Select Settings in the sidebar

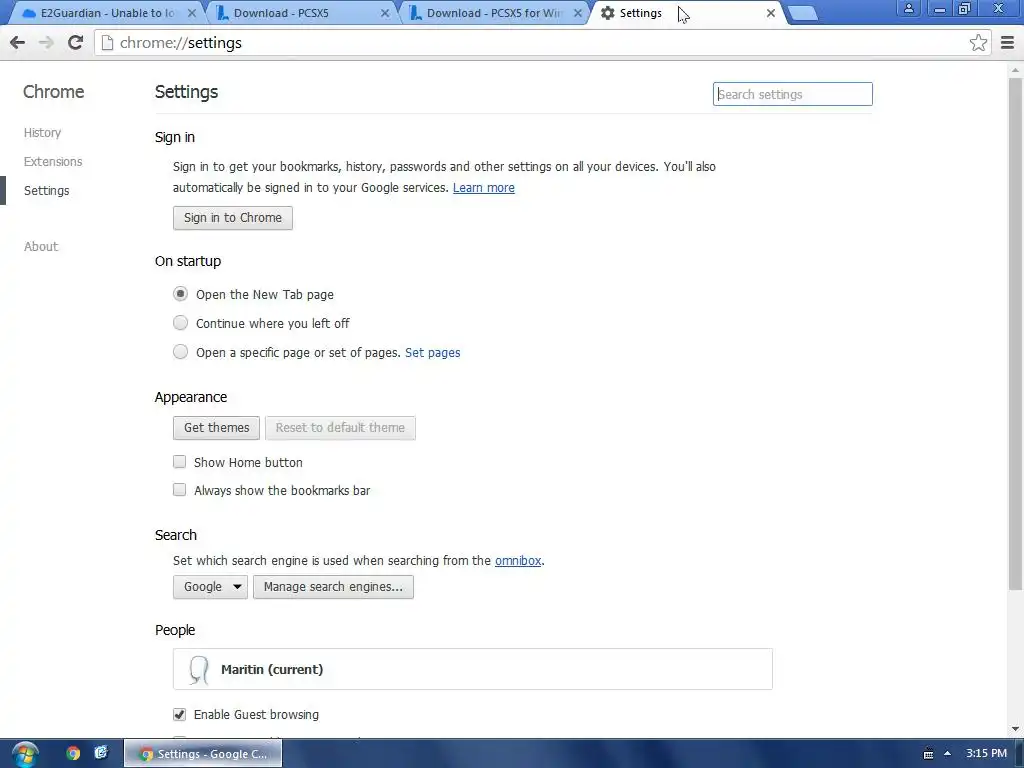(x=46, y=191)
